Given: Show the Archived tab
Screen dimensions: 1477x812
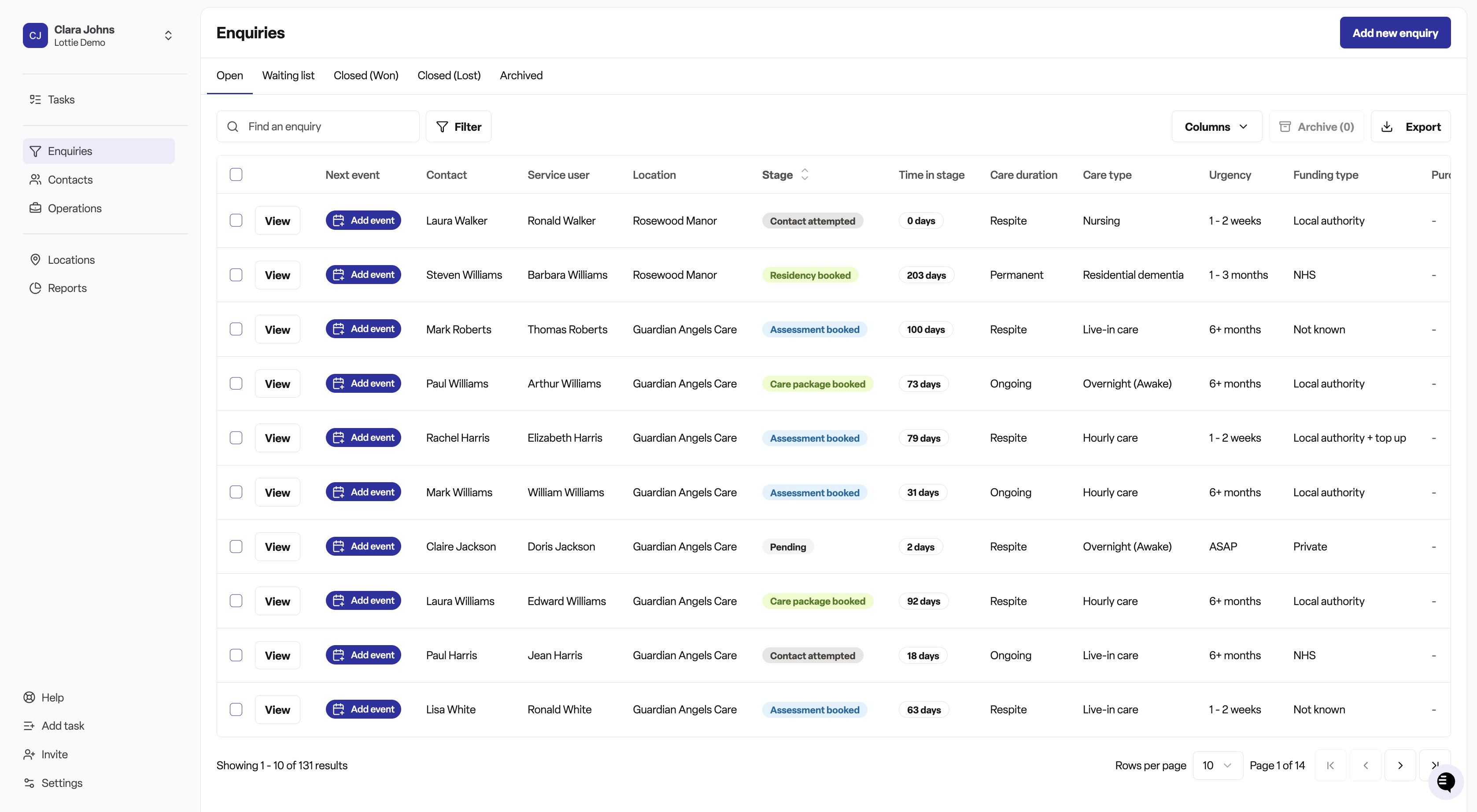Looking at the screenshot, I should [x=521, y=75].
